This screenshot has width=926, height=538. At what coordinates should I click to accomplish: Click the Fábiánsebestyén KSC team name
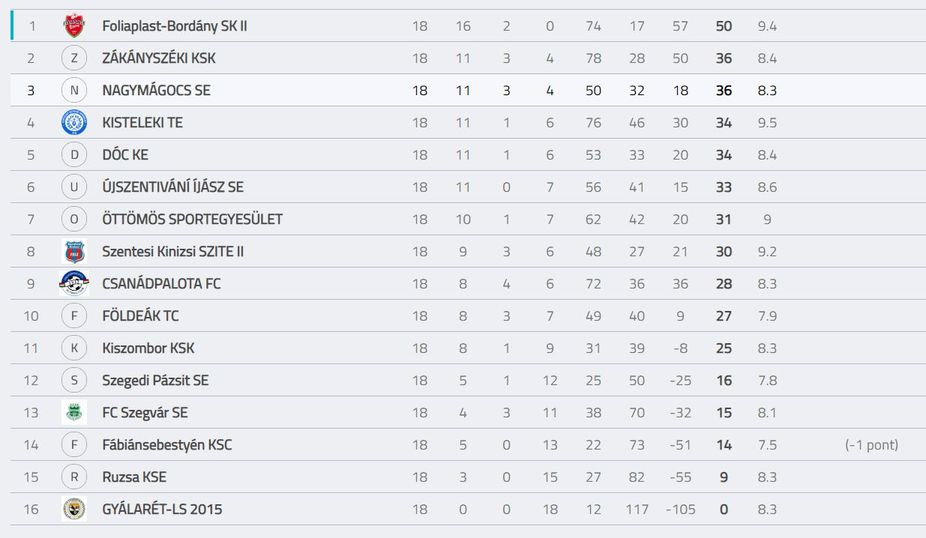(167, 445)
